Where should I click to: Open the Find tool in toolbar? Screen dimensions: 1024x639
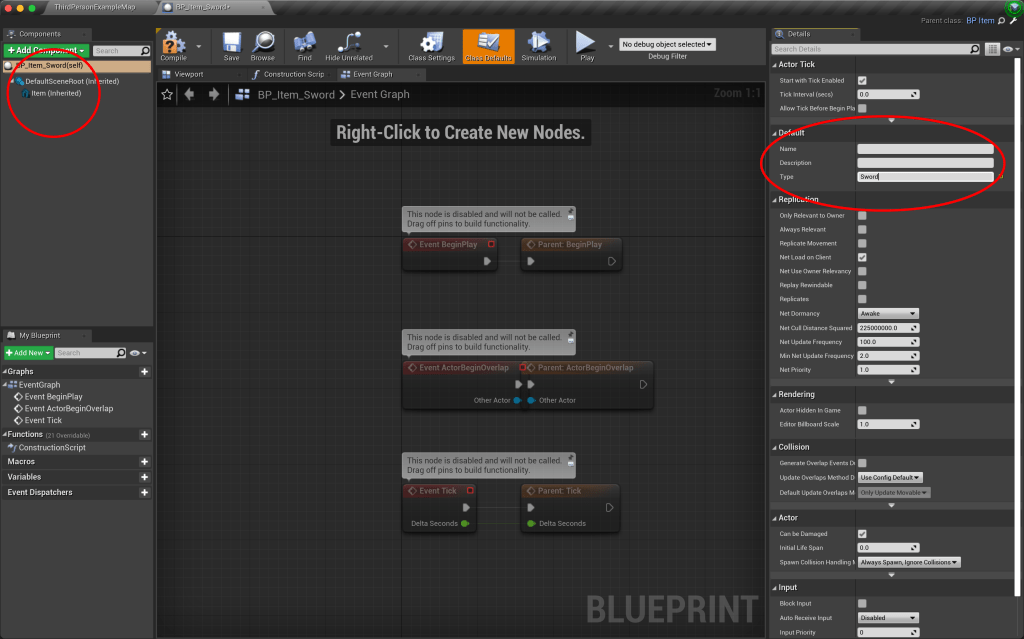click(x=304, y=45)
